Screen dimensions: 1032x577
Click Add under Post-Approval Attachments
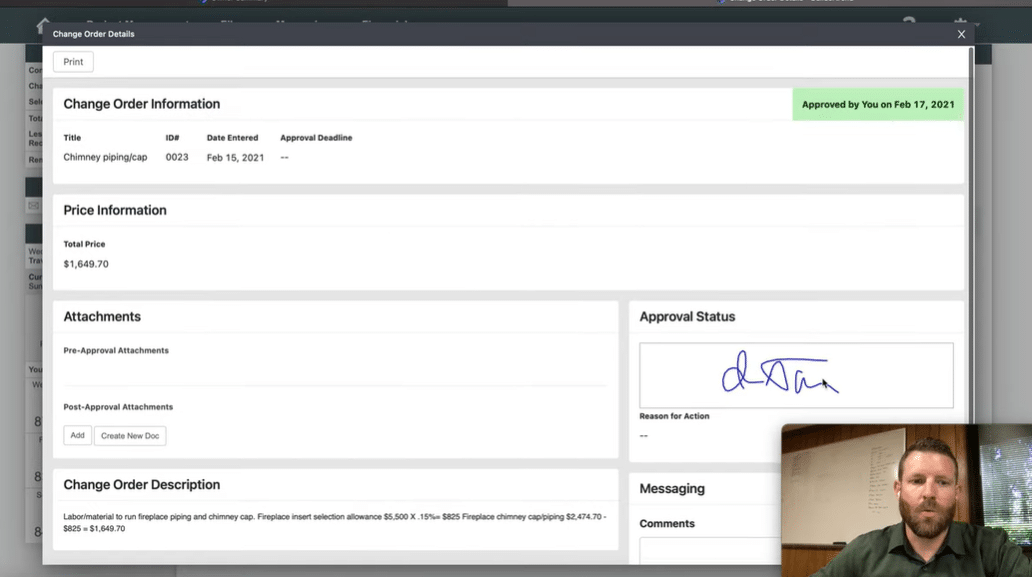pyautogui.click(x=77, y=436)
